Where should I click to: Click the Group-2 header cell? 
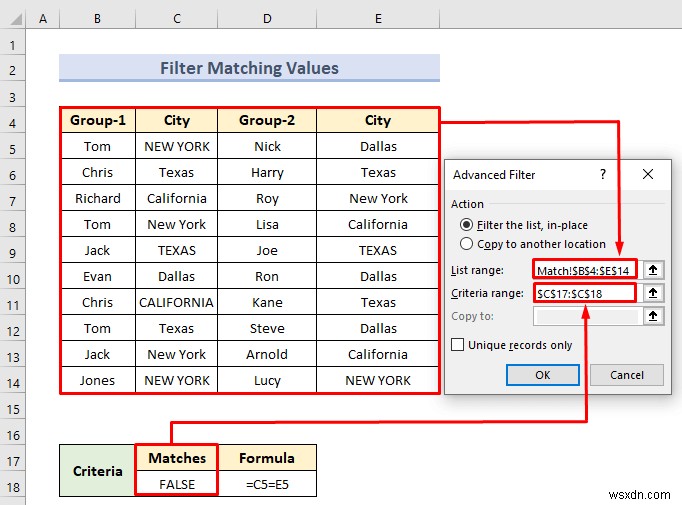click(267, 120)
